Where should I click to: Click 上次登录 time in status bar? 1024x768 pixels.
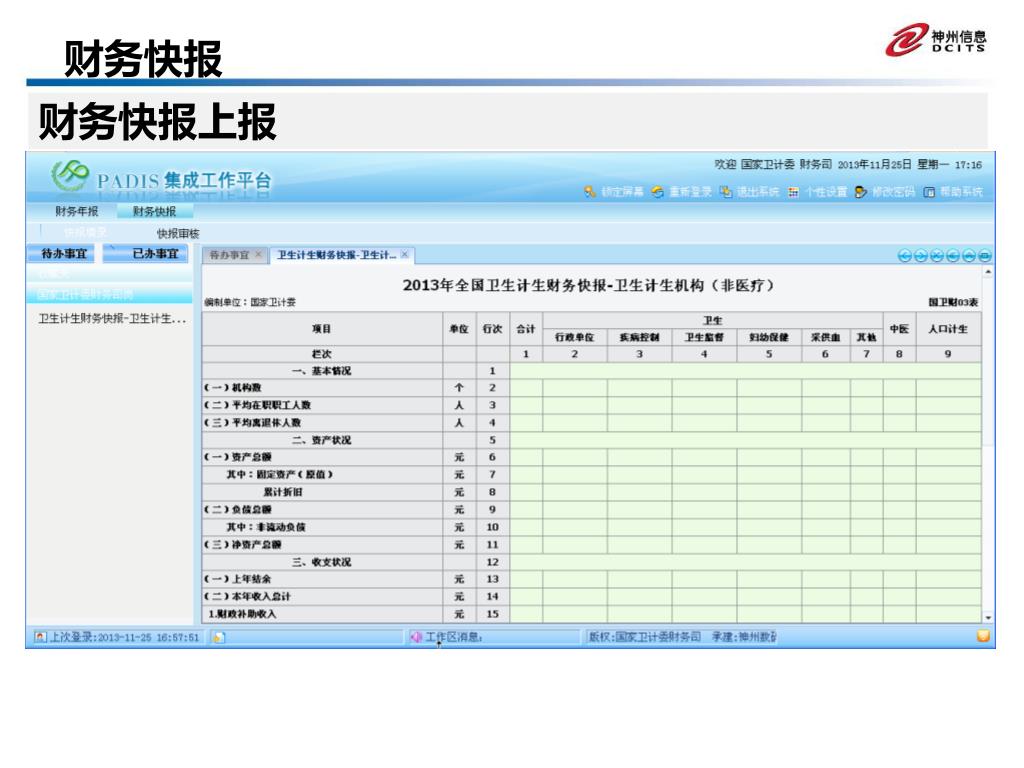click(x=125, y=637)
